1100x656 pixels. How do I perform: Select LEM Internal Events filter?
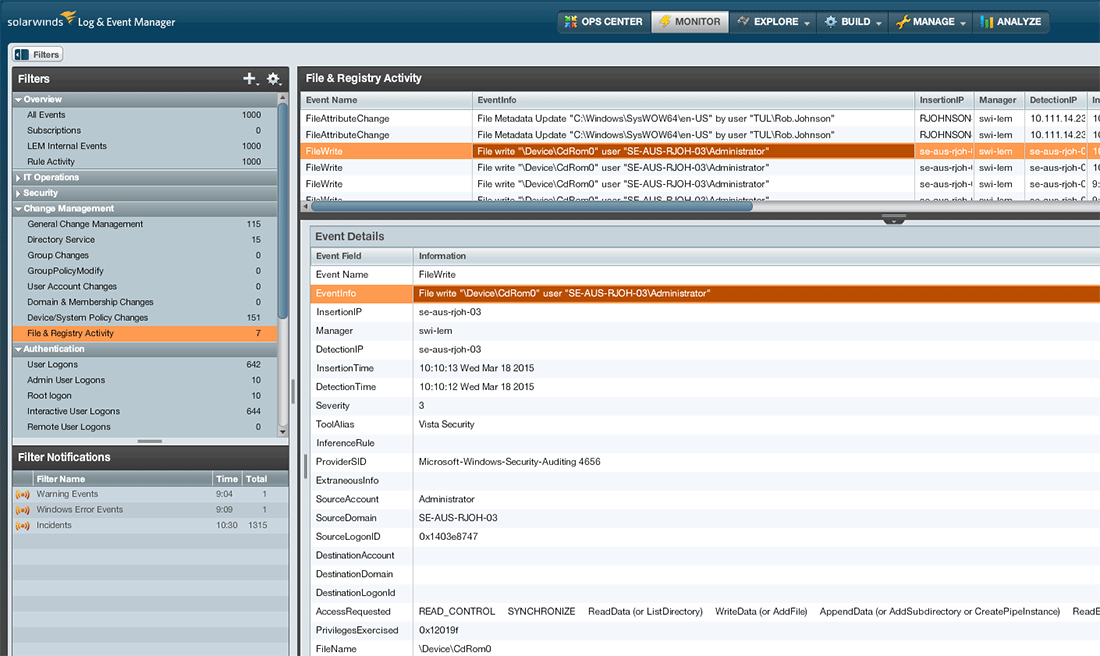point(145,146)
